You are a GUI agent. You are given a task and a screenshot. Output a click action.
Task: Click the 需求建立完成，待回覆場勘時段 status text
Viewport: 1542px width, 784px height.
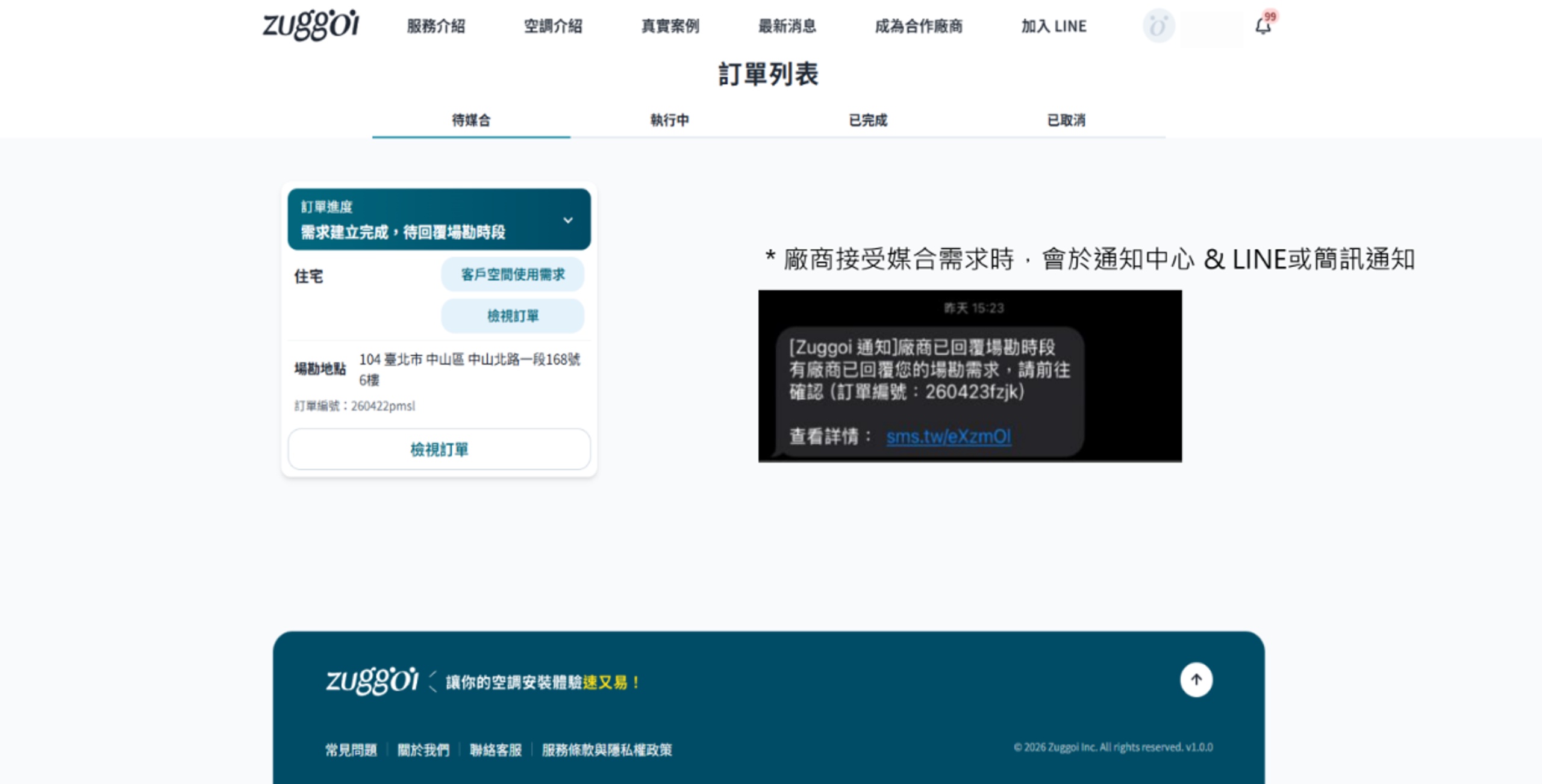403,232
